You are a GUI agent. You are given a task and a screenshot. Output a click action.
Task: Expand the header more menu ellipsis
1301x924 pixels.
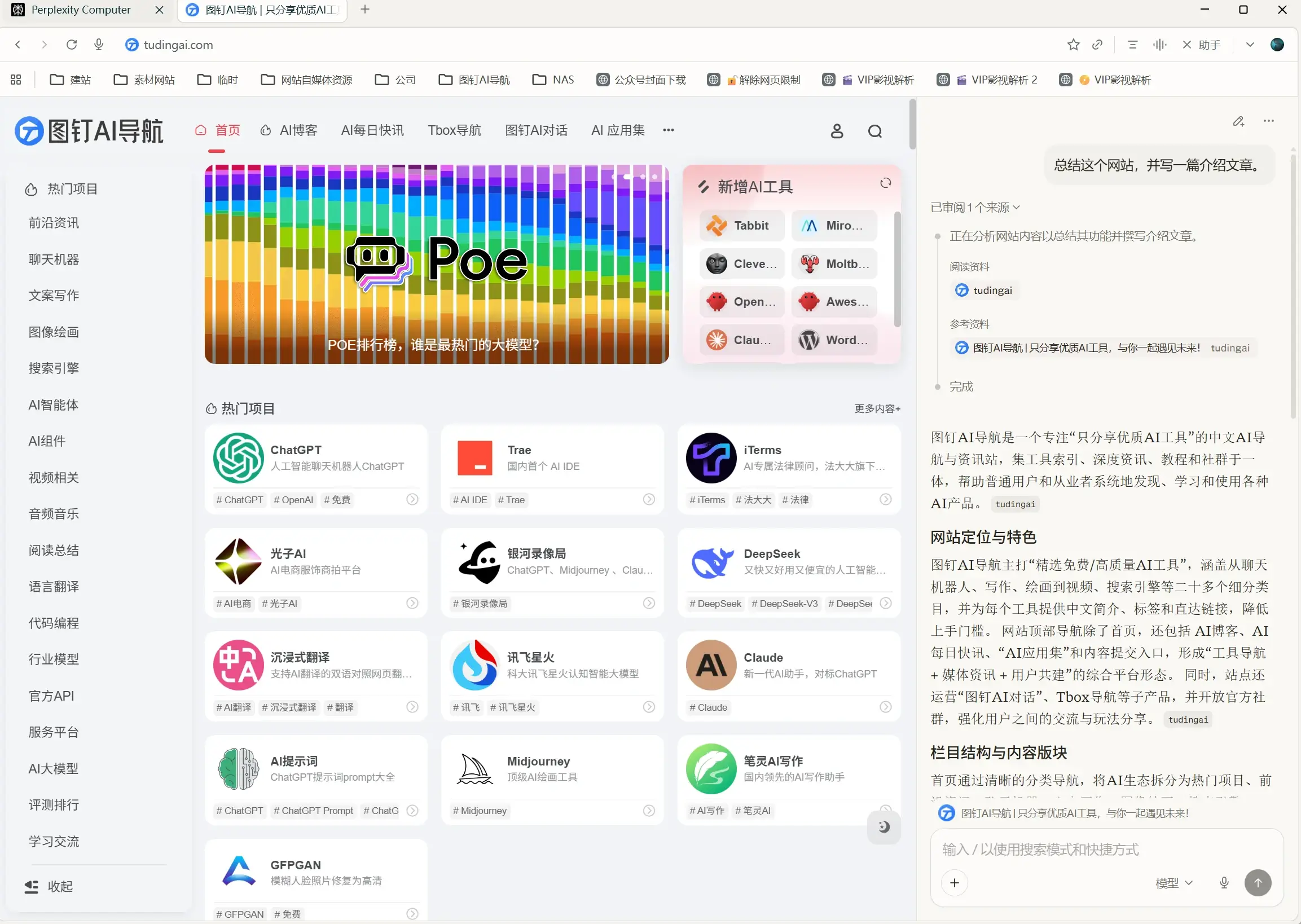pos(668,130)
